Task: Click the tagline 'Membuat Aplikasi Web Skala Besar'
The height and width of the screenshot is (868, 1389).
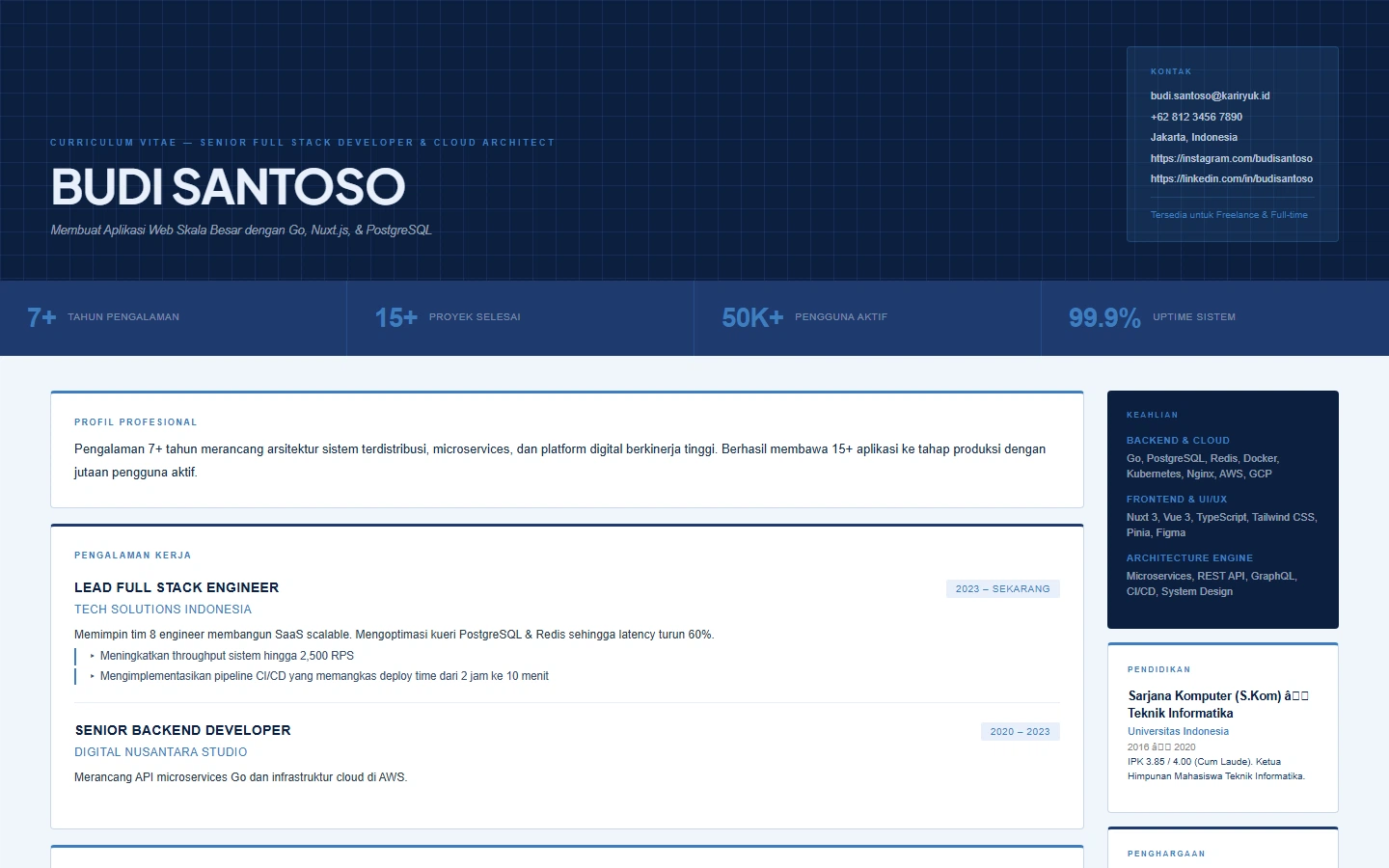Action: point(241,230)
